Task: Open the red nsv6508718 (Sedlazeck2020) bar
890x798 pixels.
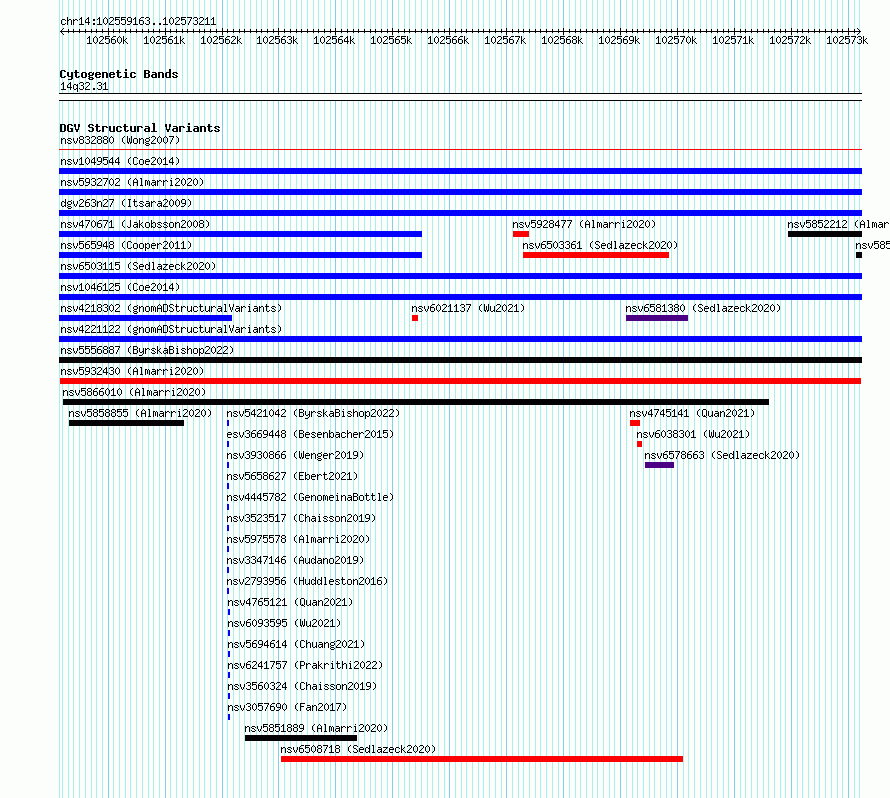Action: (x=482, y=759)
